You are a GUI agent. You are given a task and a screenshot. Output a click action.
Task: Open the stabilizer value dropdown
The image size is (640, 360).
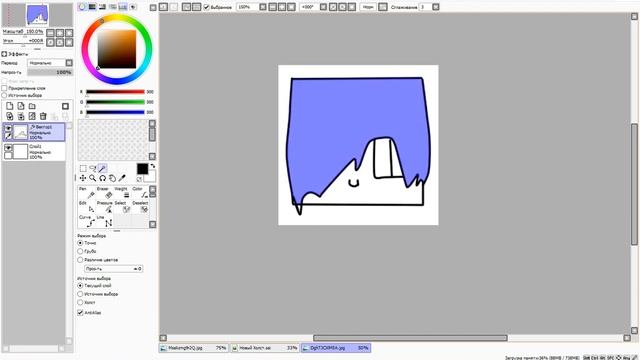[x=436, y=7]
